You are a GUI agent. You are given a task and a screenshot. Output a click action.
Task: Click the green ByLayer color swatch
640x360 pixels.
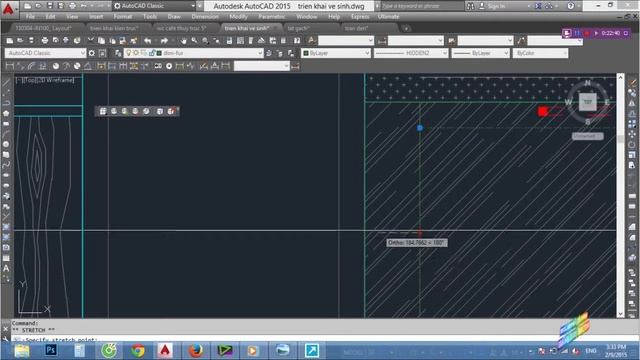[306, 53]
